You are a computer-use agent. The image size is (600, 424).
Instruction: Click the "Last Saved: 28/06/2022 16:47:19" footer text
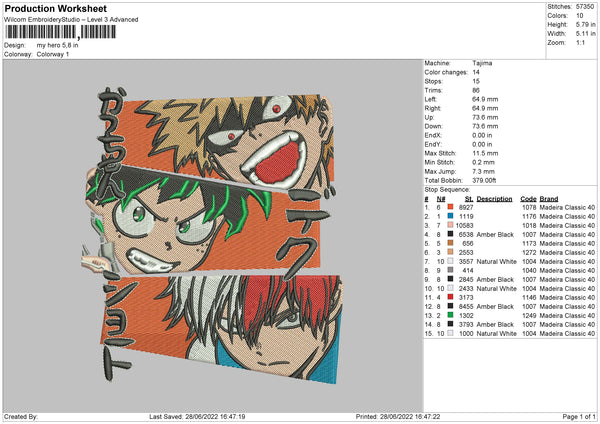coord(197,416)
